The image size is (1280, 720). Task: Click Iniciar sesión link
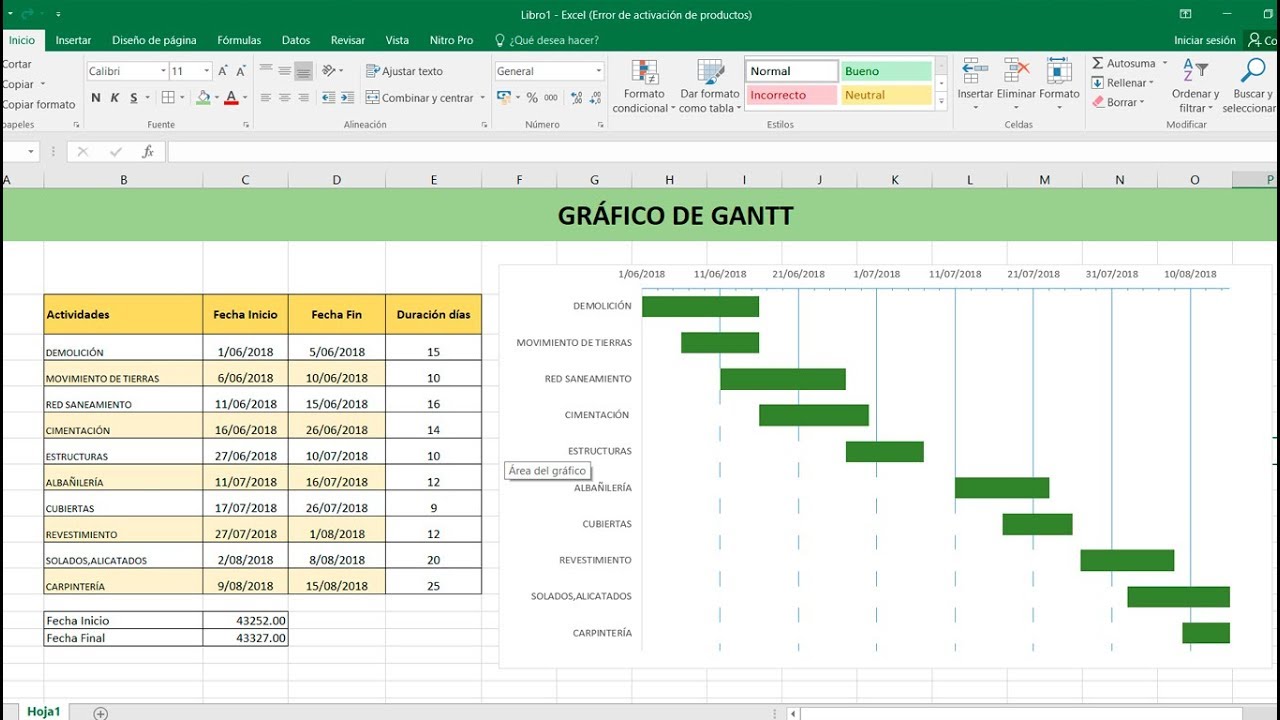coord(1205,40)
